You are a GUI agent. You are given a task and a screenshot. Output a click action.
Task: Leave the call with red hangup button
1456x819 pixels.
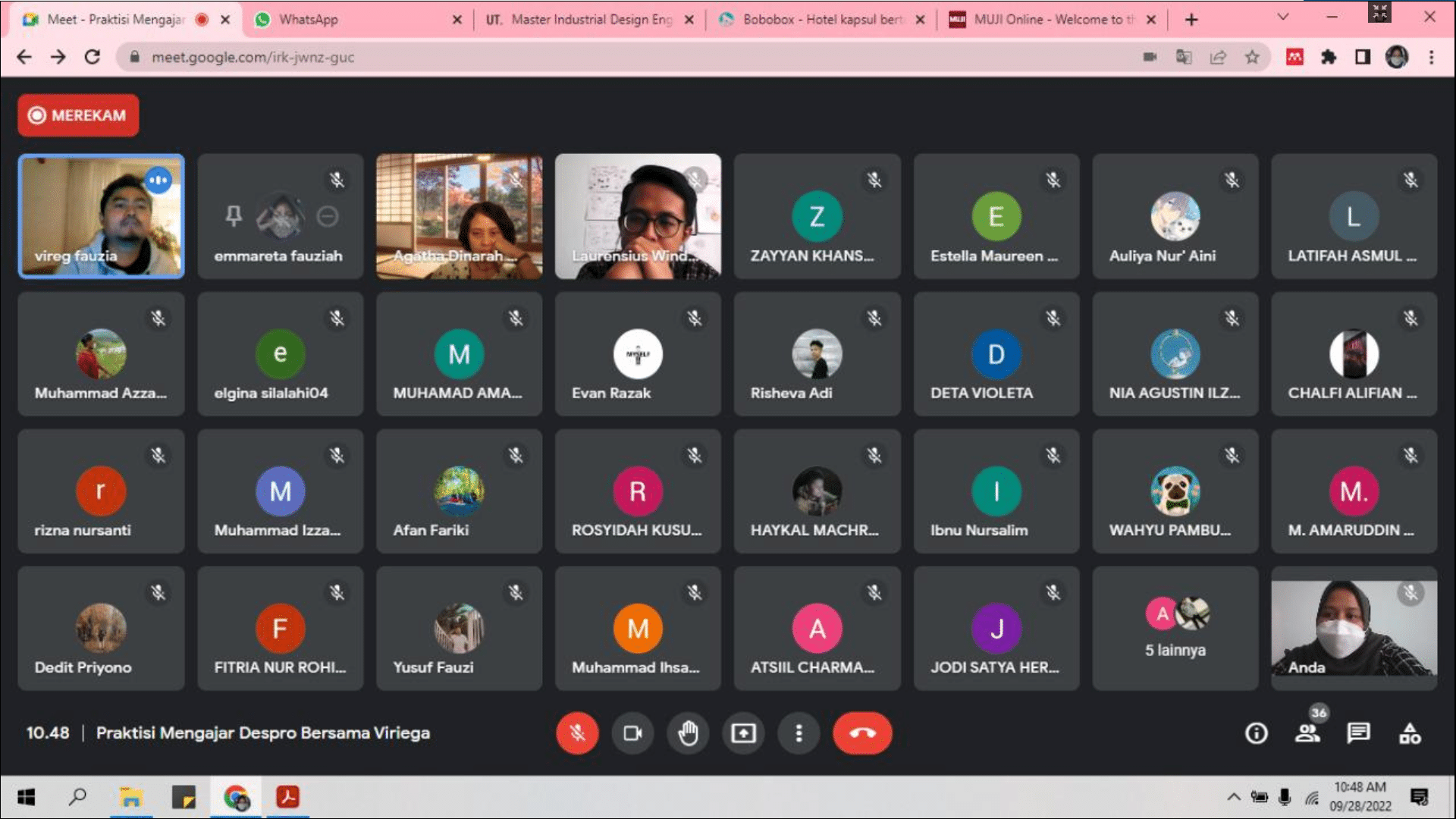coord(862,733)
